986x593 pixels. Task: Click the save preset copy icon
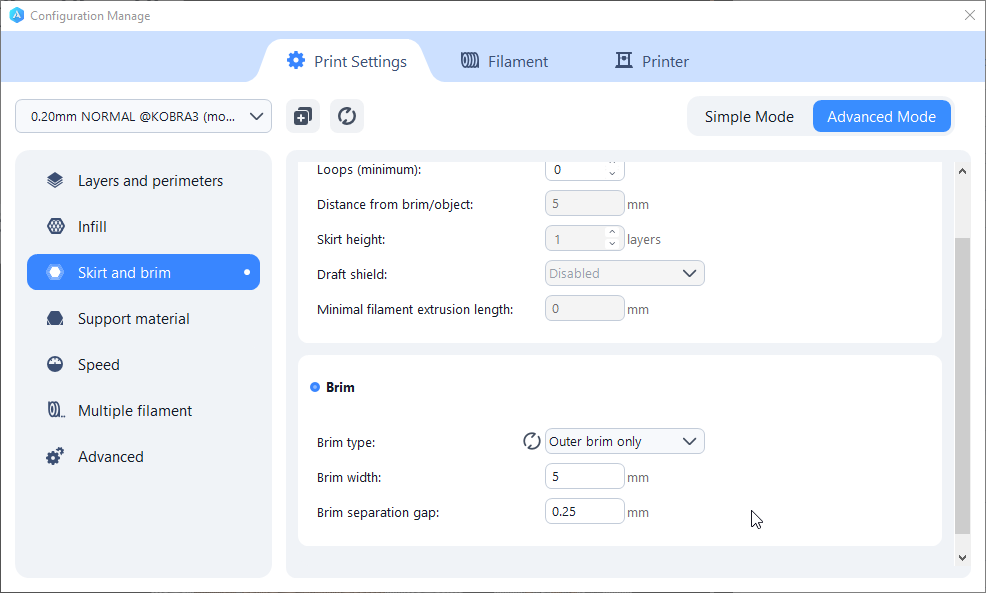[x=303, y=116]
